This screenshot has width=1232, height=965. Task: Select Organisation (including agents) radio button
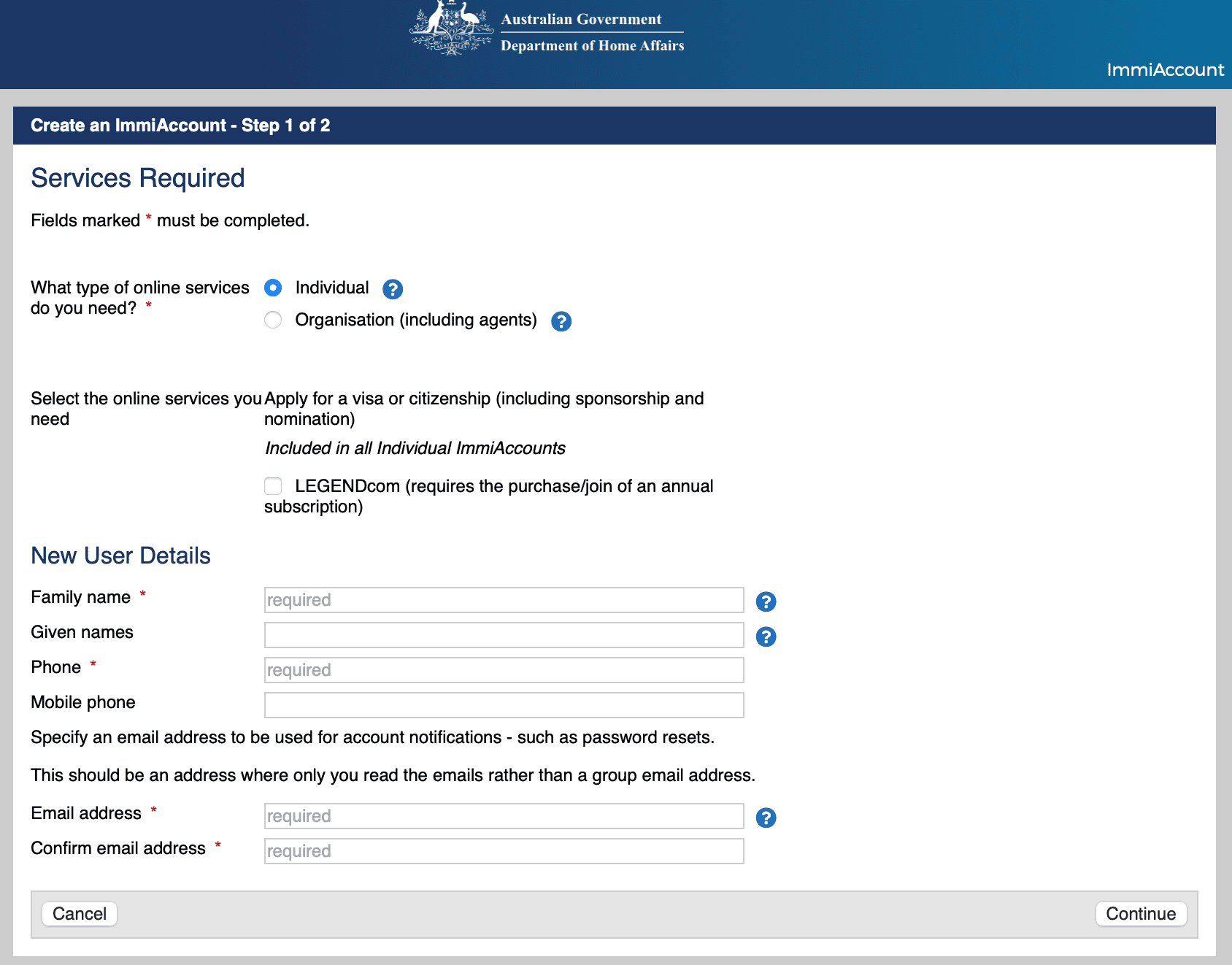pyautogui.click(x=273, y=320)
